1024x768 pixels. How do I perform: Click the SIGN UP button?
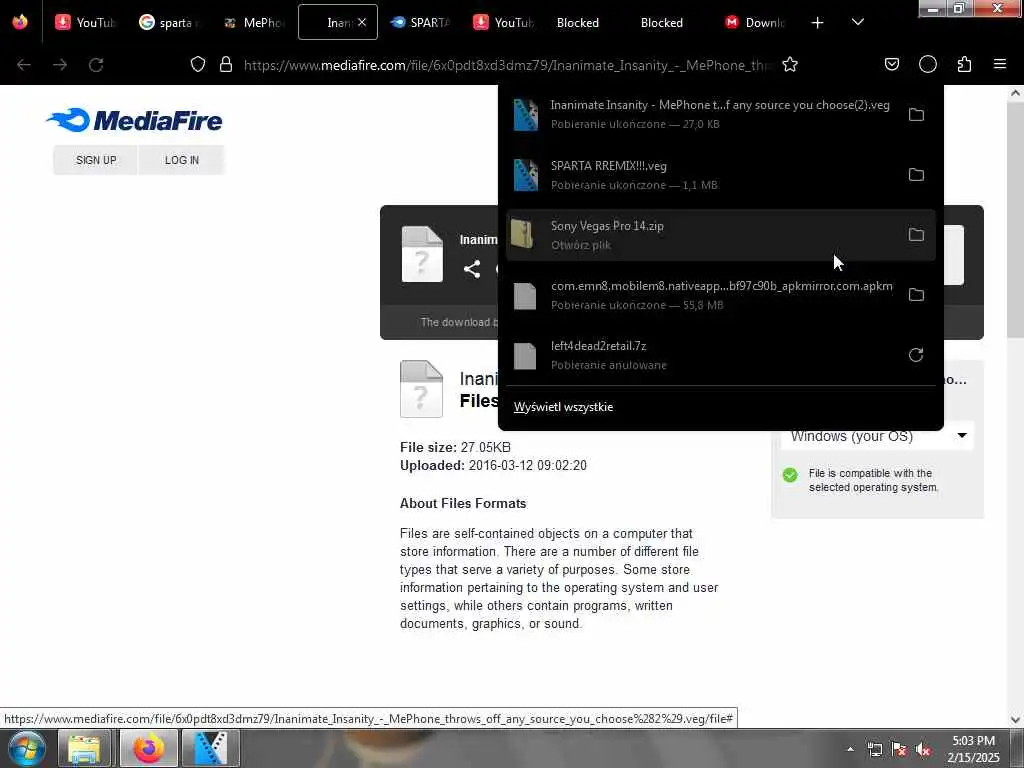(x=96, y=160)
